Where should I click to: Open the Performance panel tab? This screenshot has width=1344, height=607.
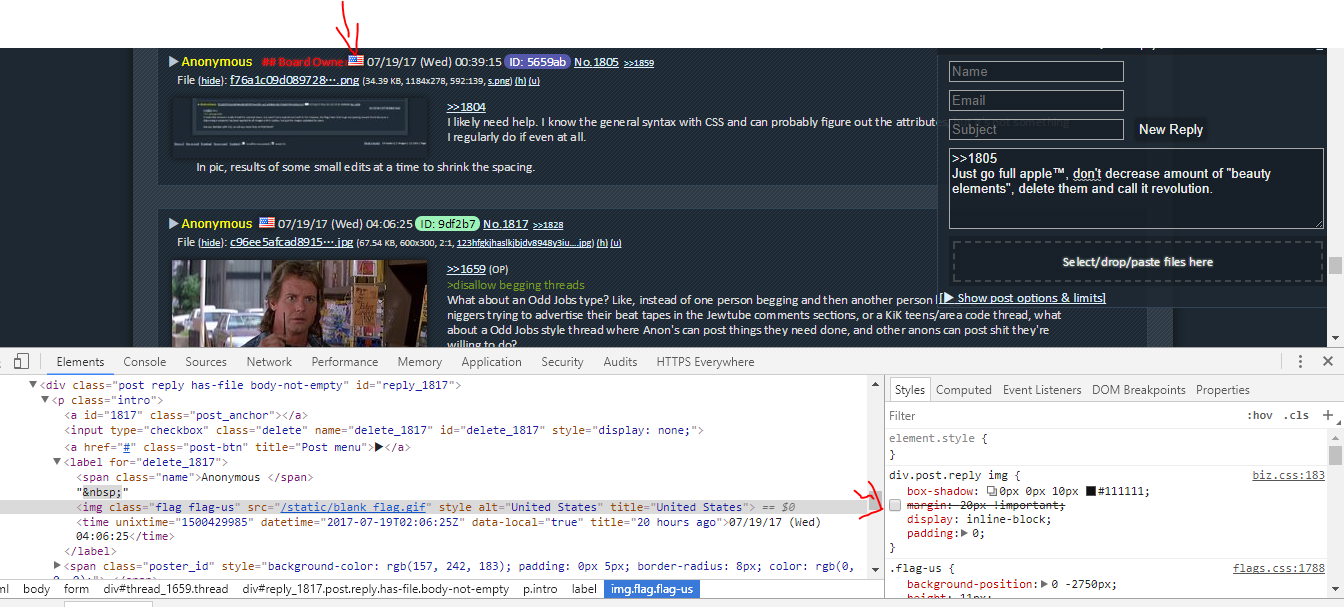pyautogui.click(x=344, y=362)
